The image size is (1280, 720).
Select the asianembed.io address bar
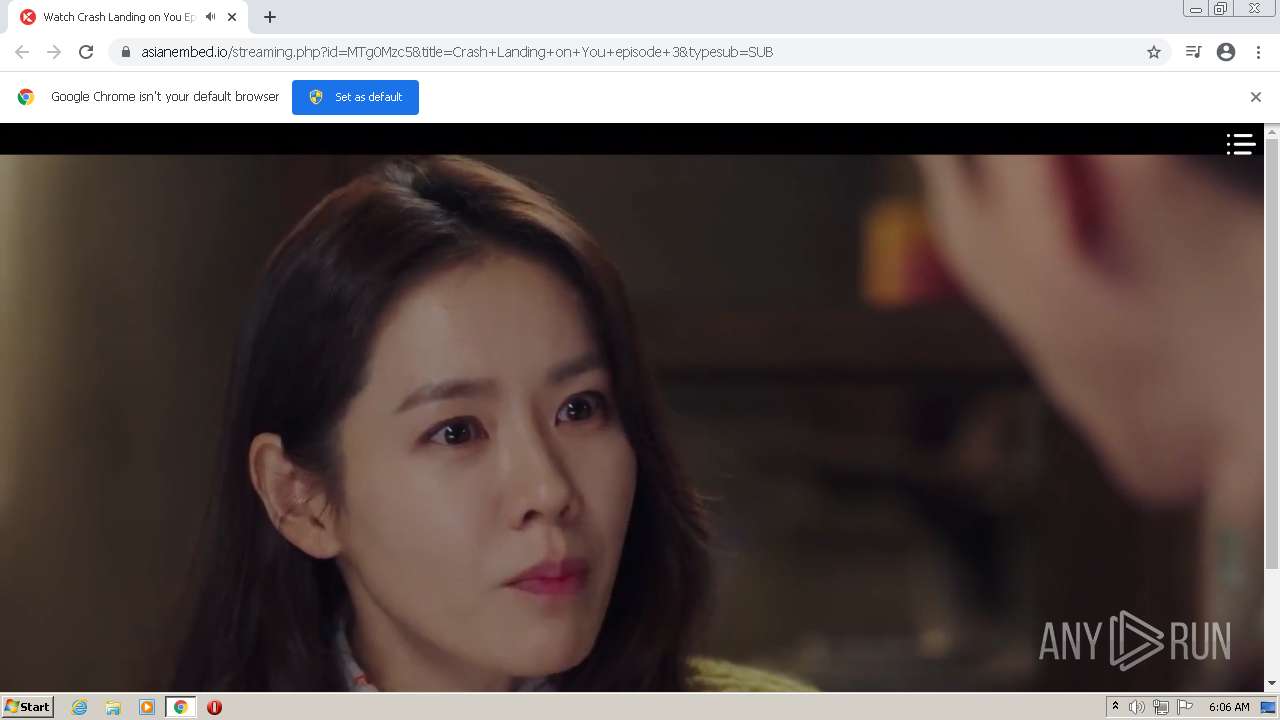pyautogui.click(x=640, y=52)
